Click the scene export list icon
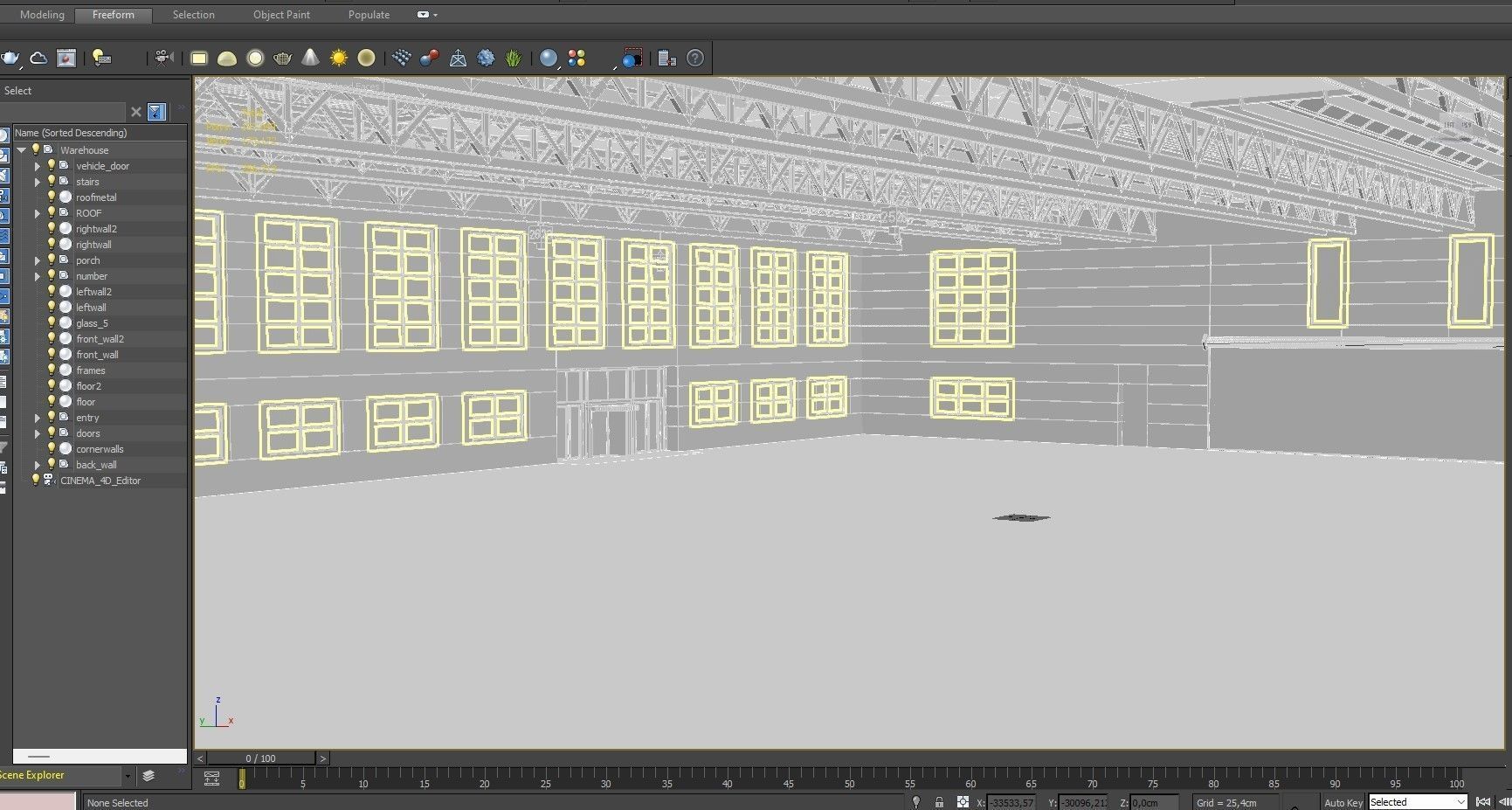Viewport: 1512px width, 810px height. tap(667, 59)
